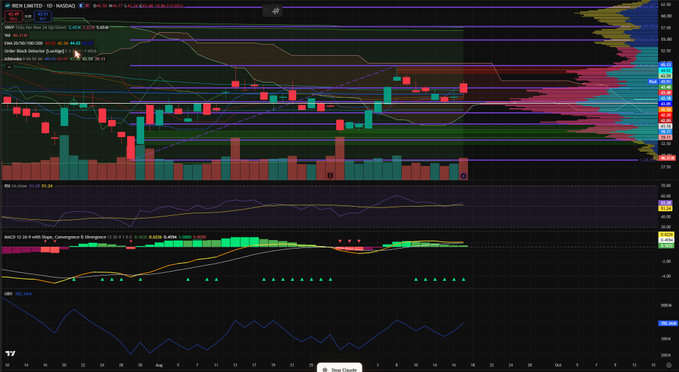Click the OBV 392.34M blue value tag

(667, 323)
